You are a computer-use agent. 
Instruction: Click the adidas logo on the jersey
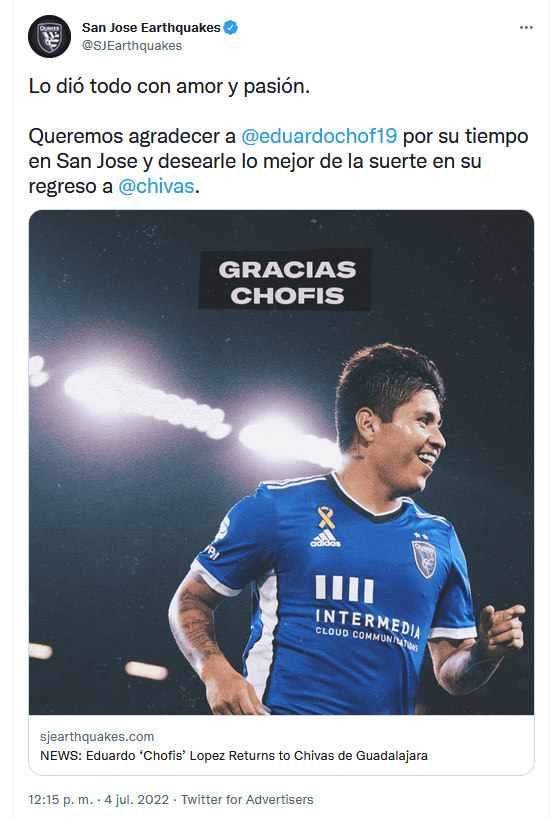click(x=325, y=539)
